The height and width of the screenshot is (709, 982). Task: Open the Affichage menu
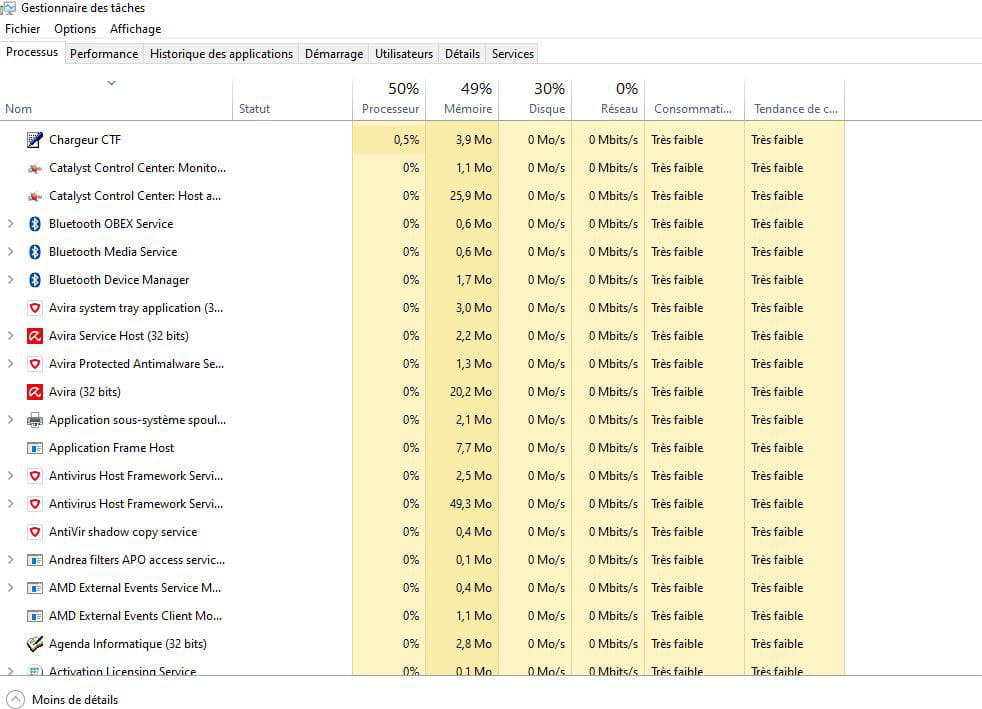[135, 29]
